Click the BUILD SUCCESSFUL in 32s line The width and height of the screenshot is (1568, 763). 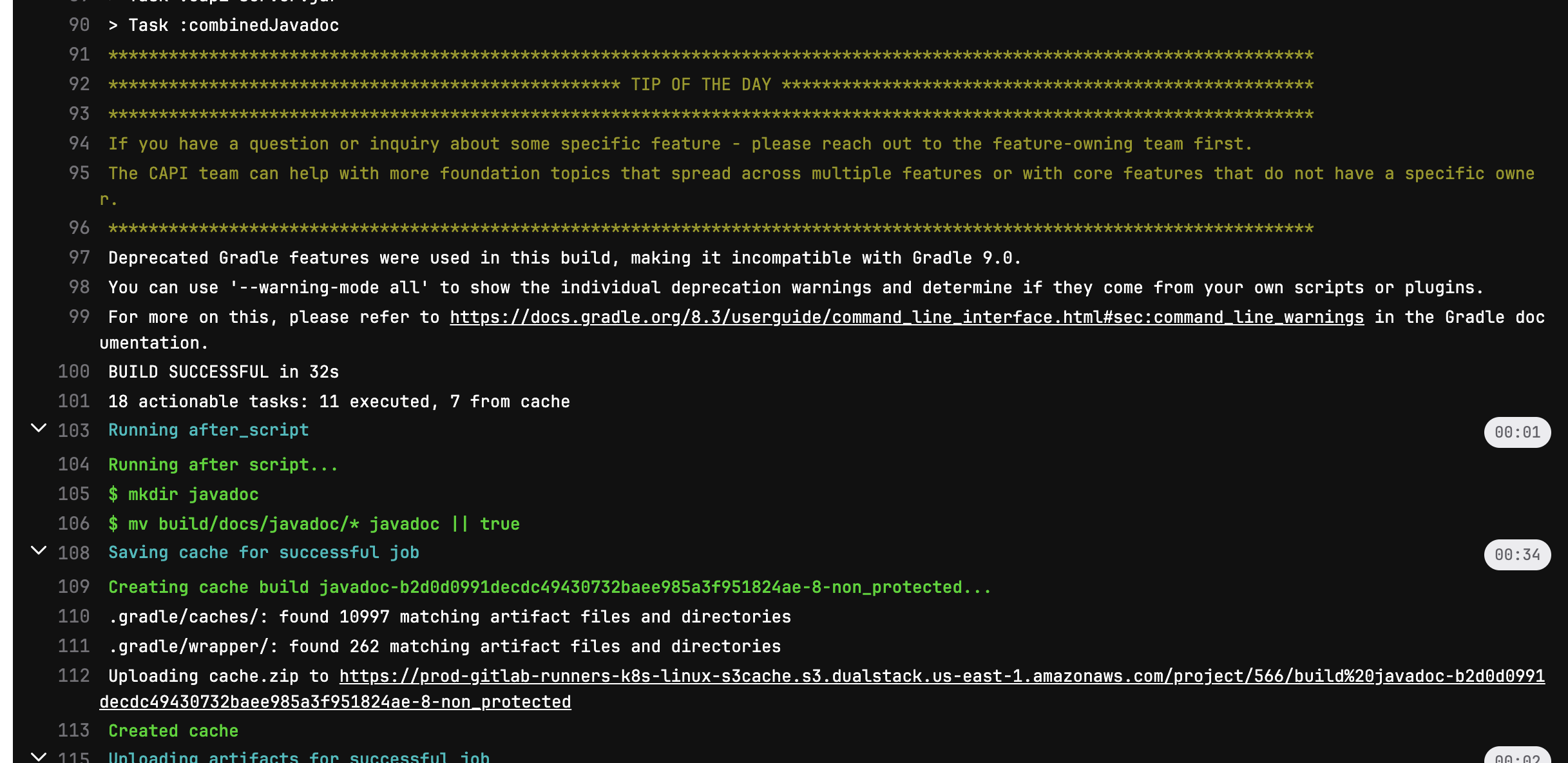point(224,372)
